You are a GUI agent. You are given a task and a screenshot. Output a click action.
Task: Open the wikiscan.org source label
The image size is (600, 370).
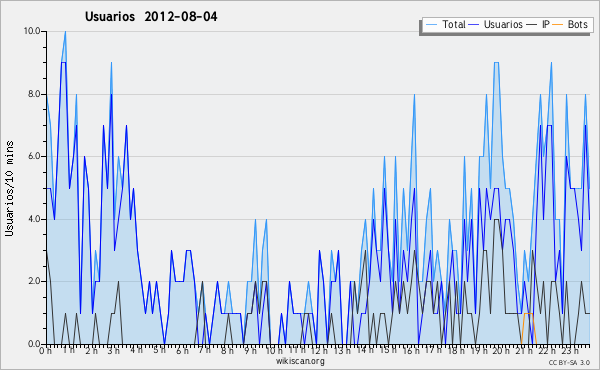click(x=300, y=361)
